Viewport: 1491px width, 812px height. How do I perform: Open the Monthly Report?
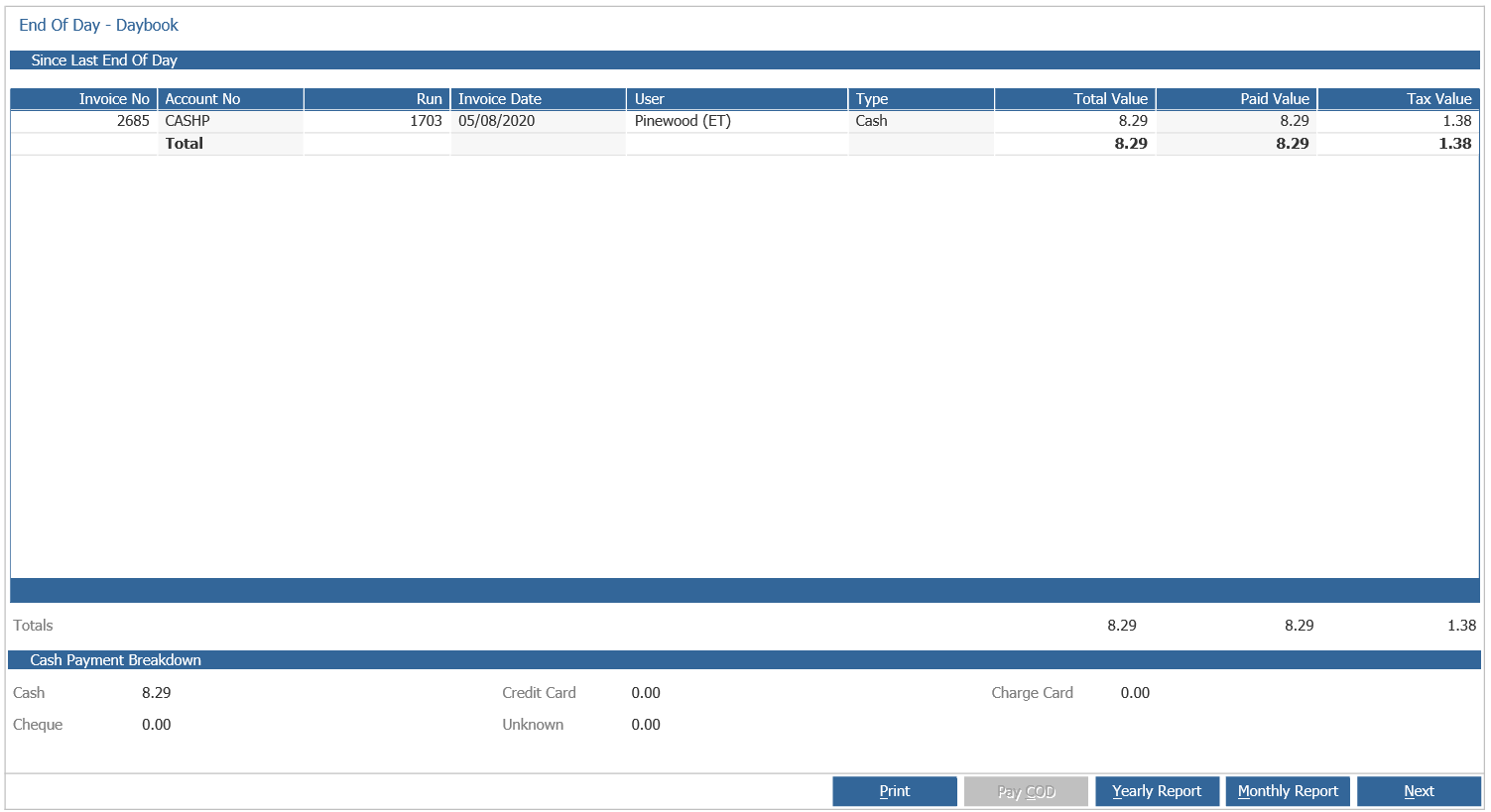tap(1288, 791)
